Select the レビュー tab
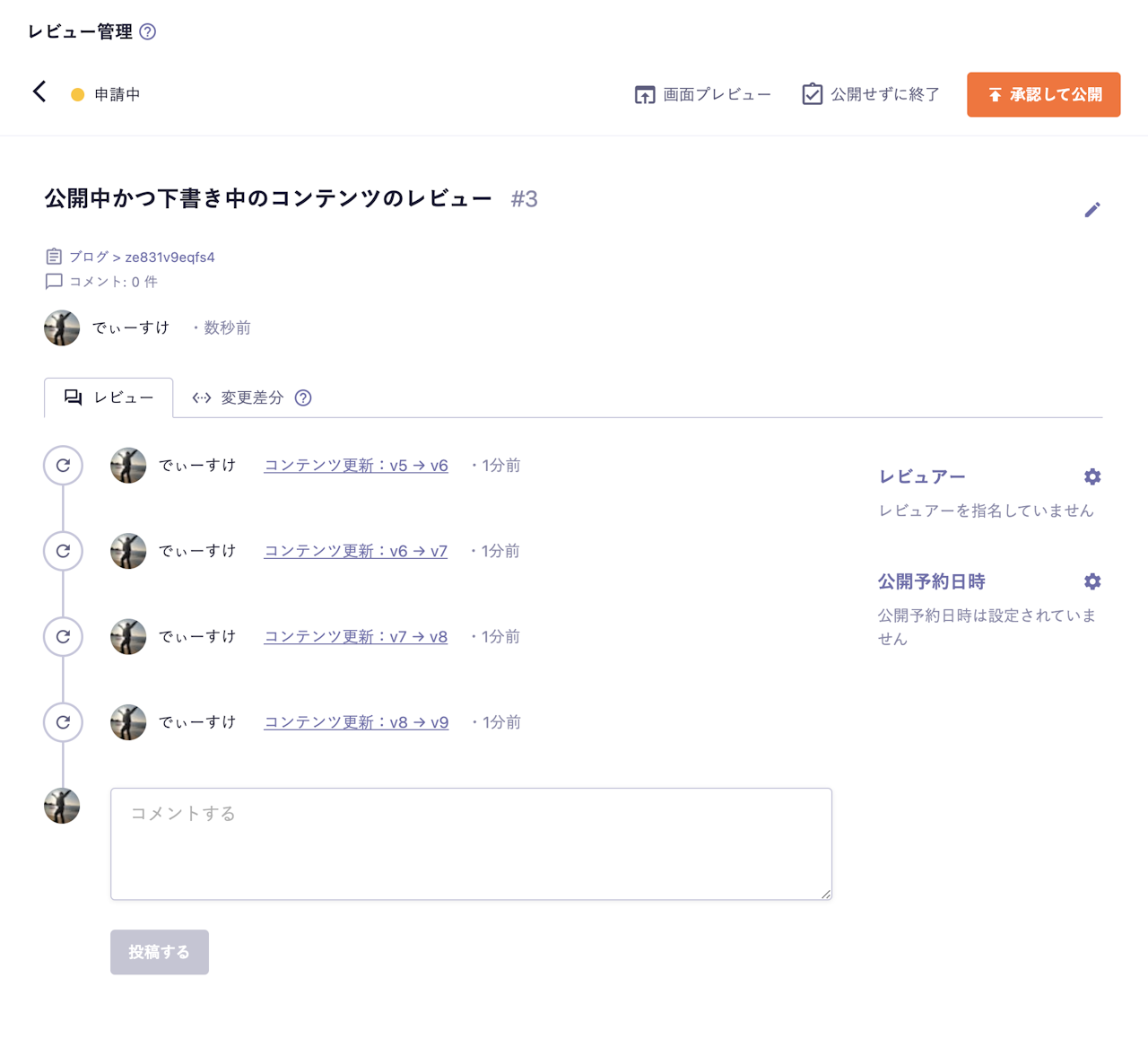Viewport: 1148px width, 1039px height. (108, 397)
